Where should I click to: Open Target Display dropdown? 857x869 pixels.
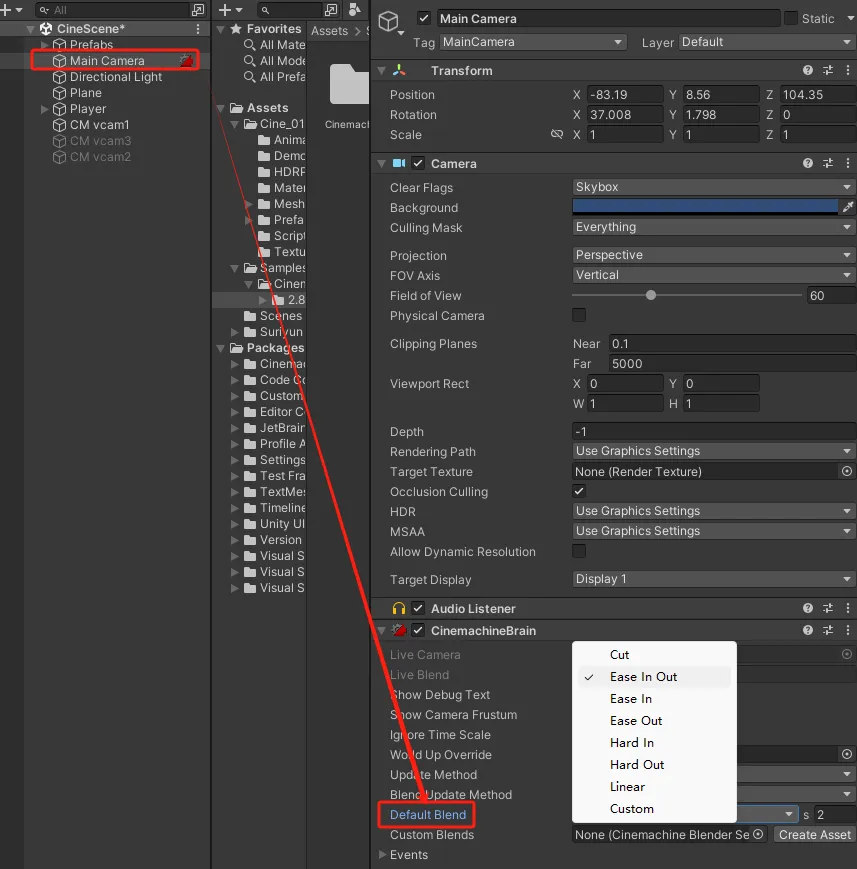point(713,579)
